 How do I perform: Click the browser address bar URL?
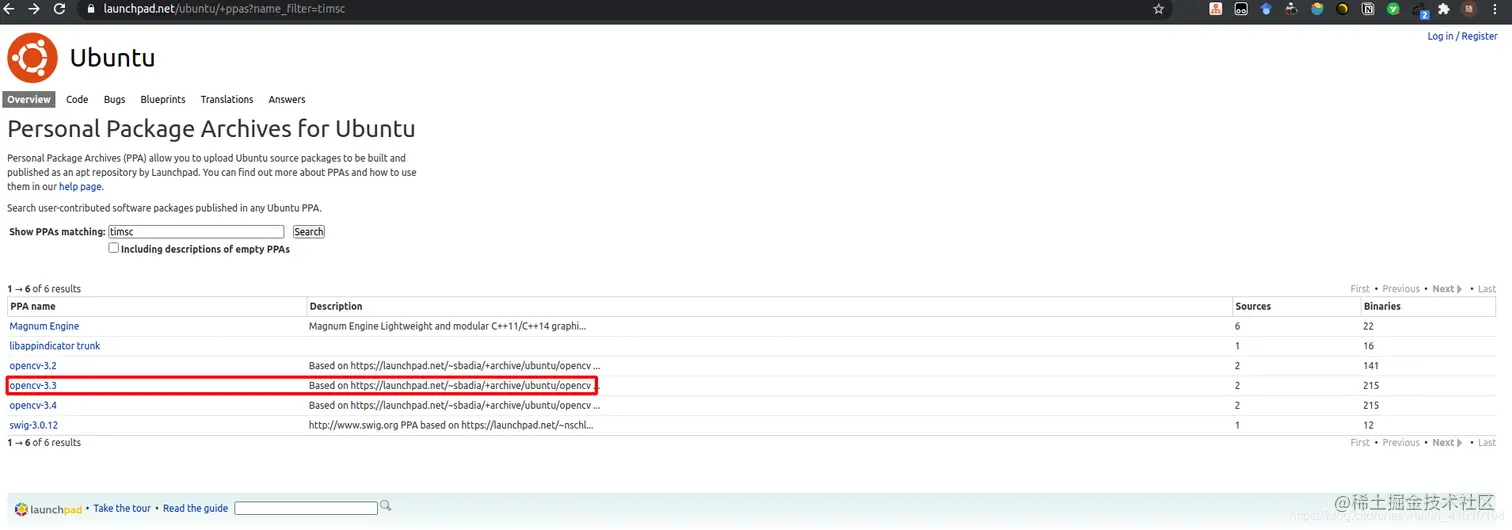click(x=225, y=9)
